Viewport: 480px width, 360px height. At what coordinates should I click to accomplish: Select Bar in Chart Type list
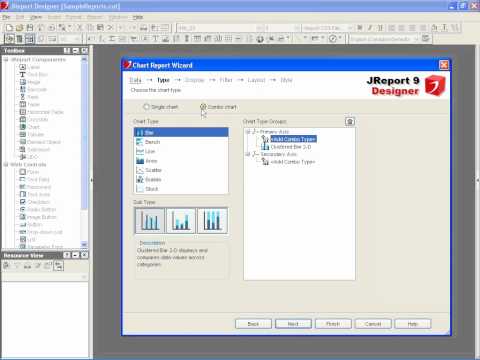coord(181,132)
